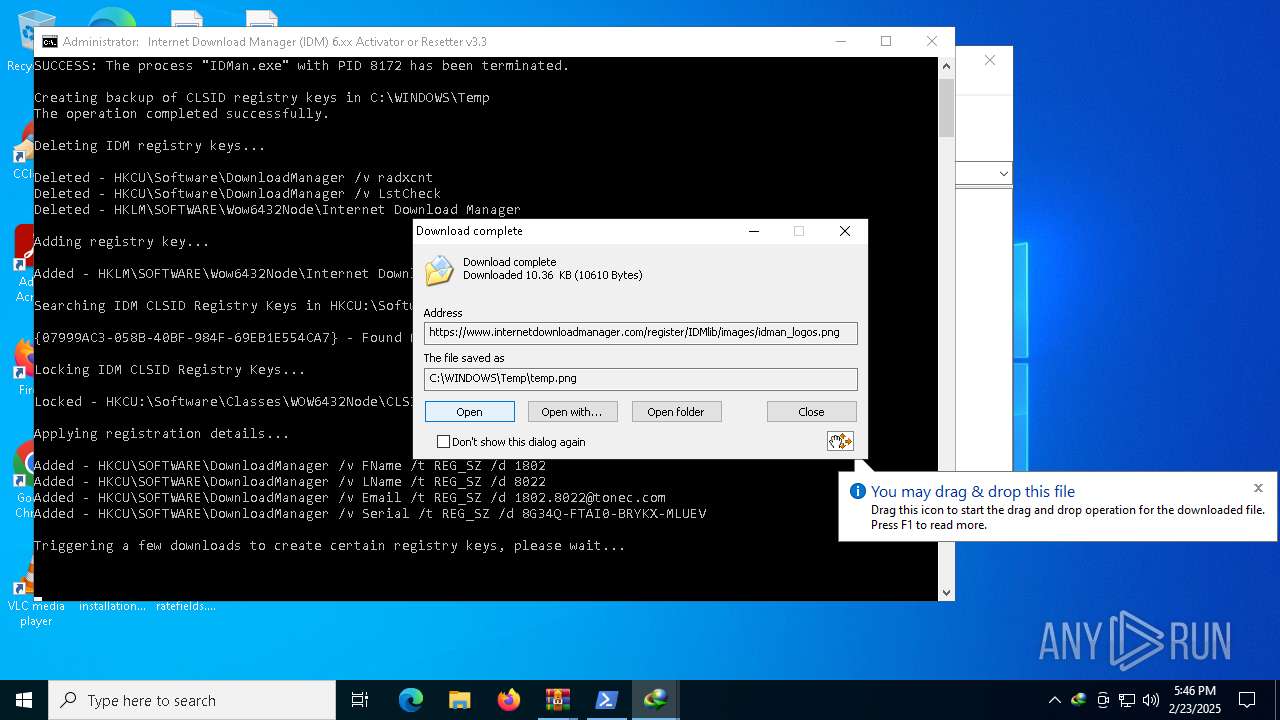Minimize the Download complete dialog
Viewport: 1280px width, 720px height.
tap(754, 231)
